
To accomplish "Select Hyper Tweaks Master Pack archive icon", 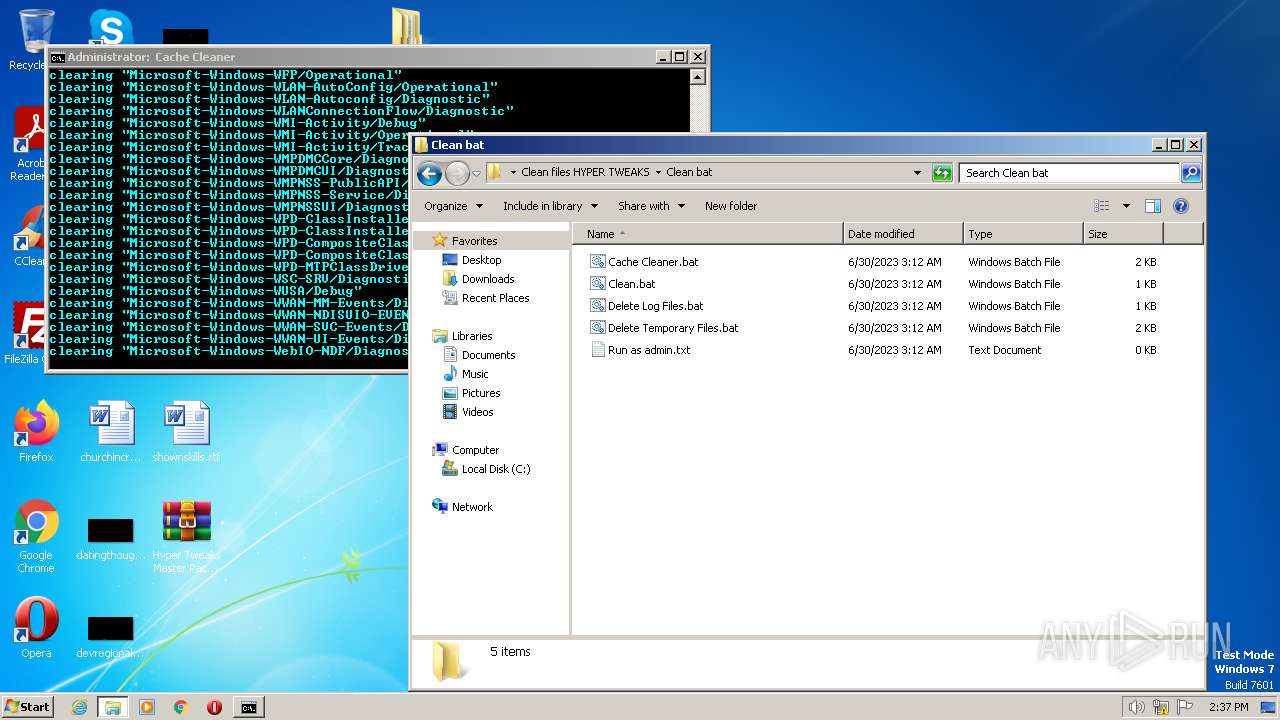I will (186, 537).
